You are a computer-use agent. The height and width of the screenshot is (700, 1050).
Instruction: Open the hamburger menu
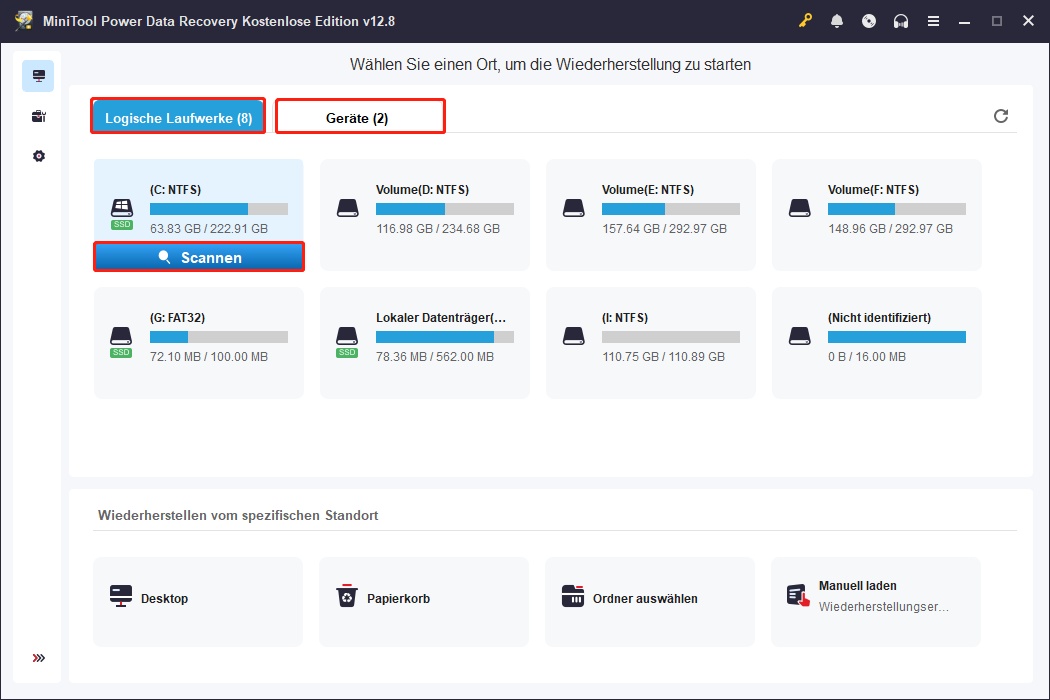(933, 21)
